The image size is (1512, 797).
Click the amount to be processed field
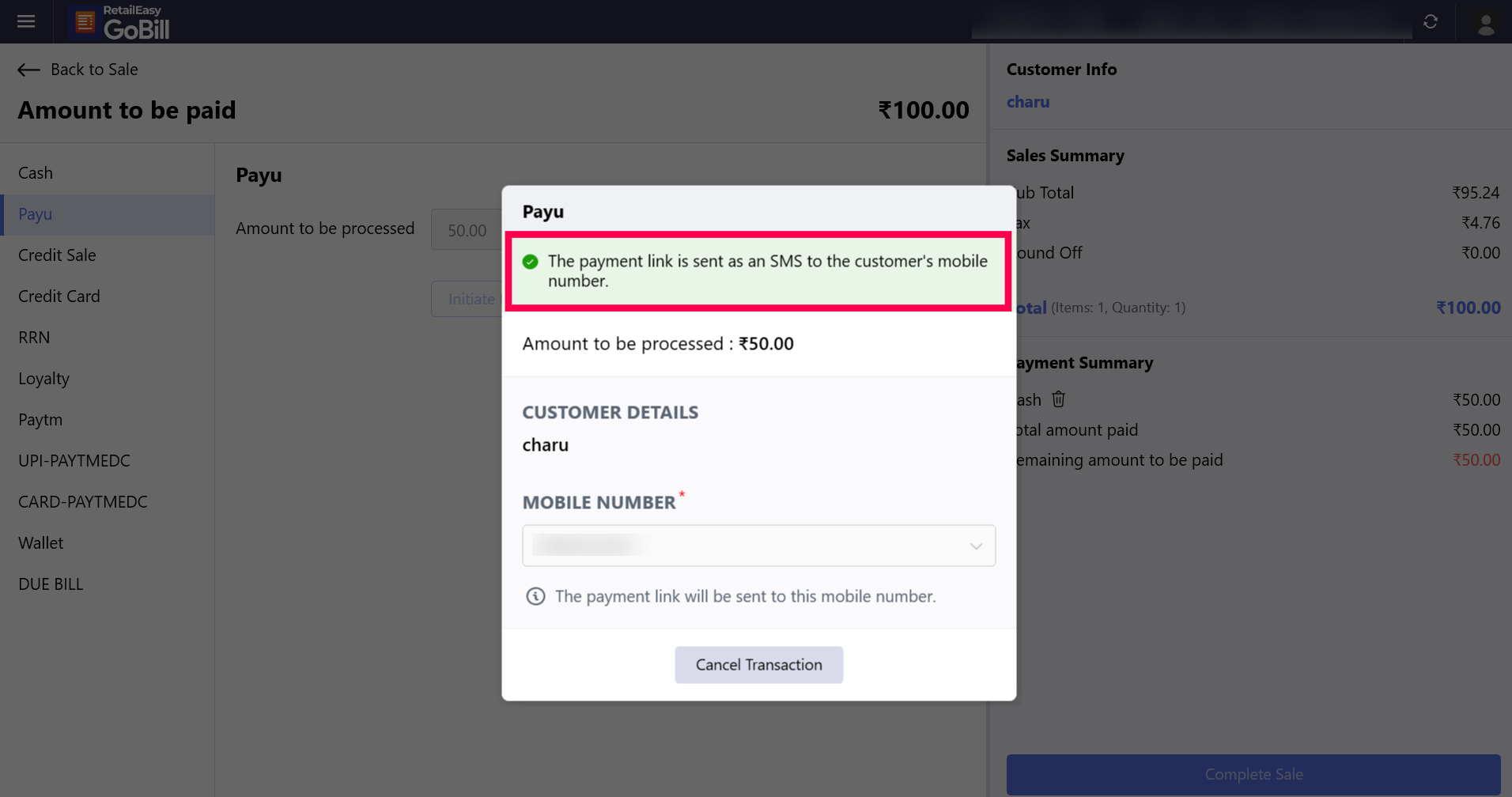(467, 230)
